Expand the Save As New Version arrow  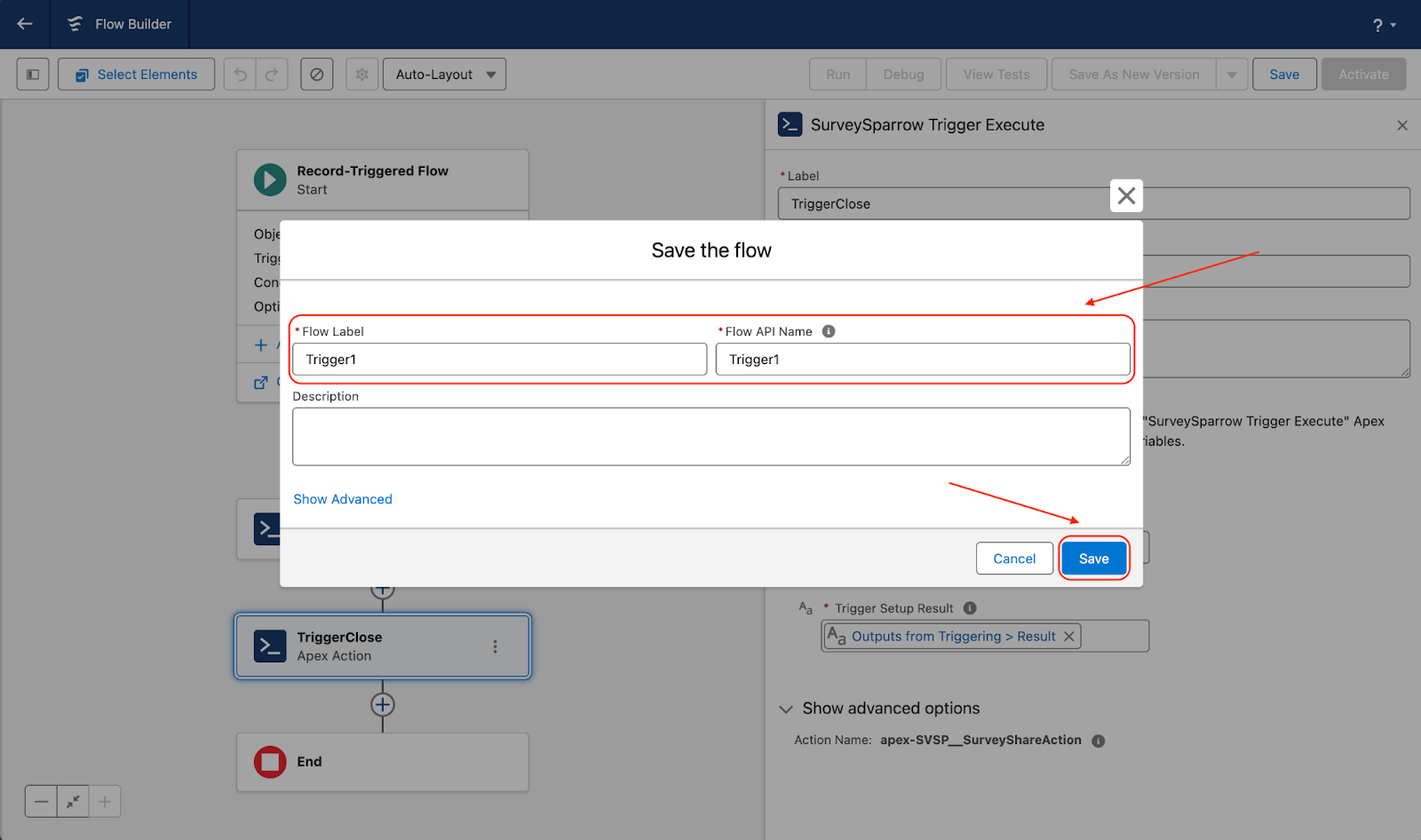(x=1232, y=75)
